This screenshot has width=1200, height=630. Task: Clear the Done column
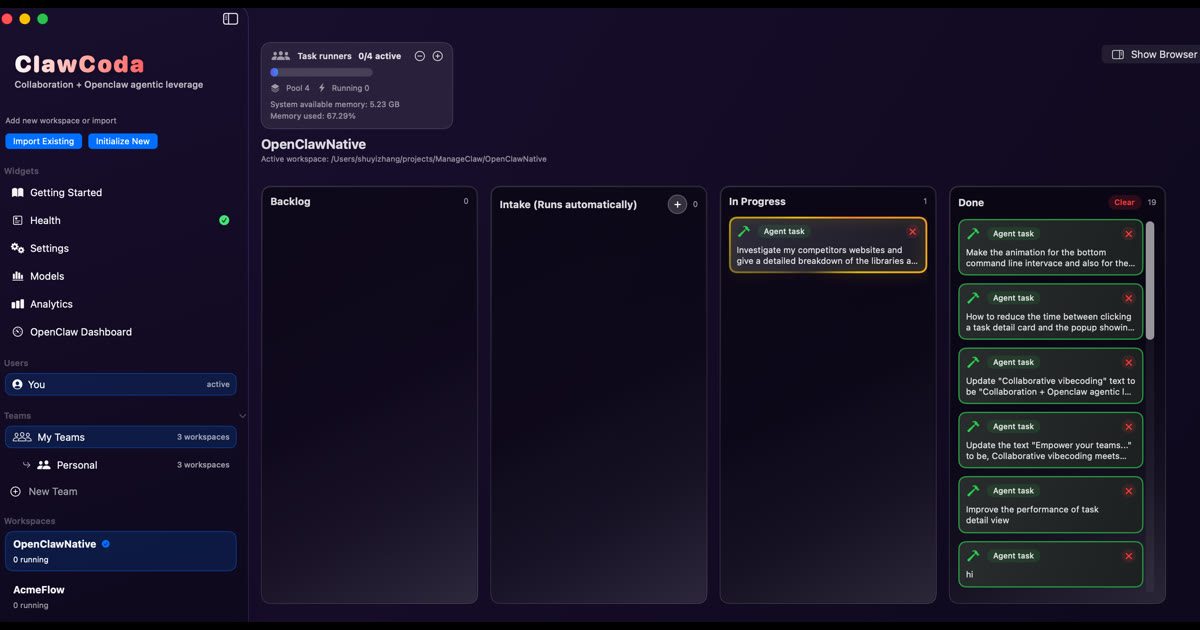pos(1124,201)
